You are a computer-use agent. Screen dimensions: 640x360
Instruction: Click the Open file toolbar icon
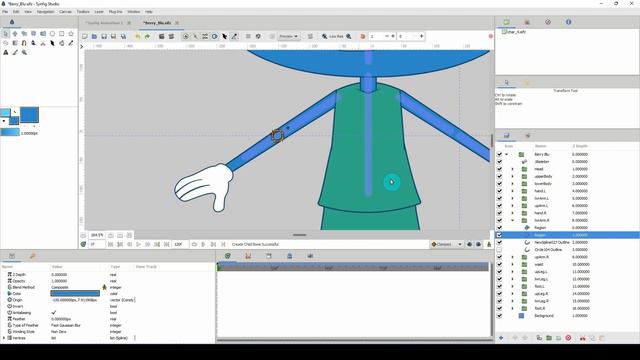click(94, 36)
